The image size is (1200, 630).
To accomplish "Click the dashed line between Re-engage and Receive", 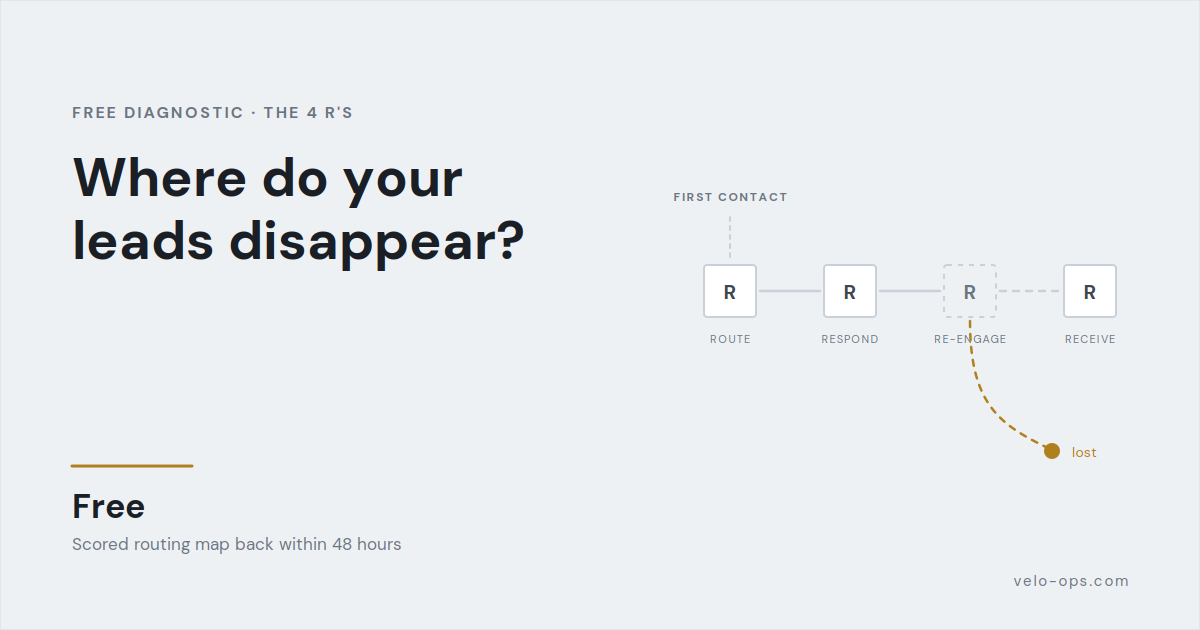I will point(1030,291).
